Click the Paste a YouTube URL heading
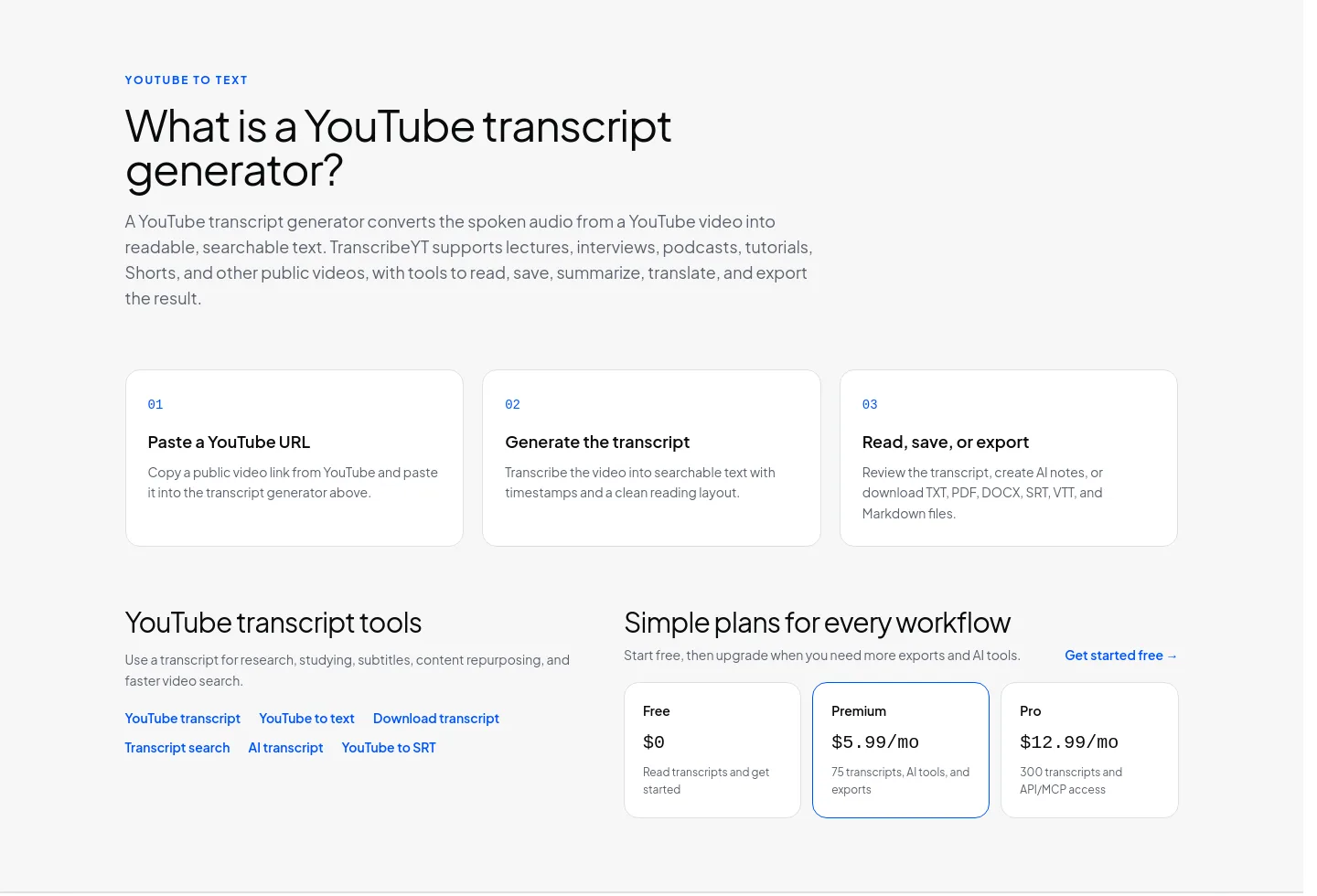The height and width of the screenshot is (896, 1317). point(229,443)
